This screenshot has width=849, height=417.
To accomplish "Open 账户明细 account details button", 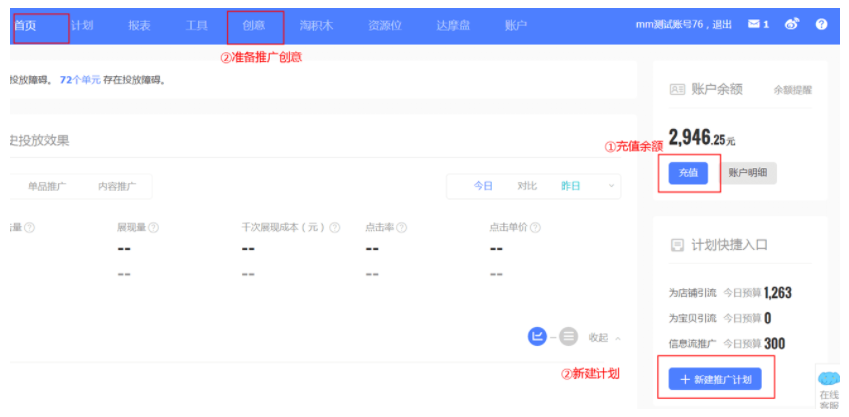I will (x=748, y=173).
